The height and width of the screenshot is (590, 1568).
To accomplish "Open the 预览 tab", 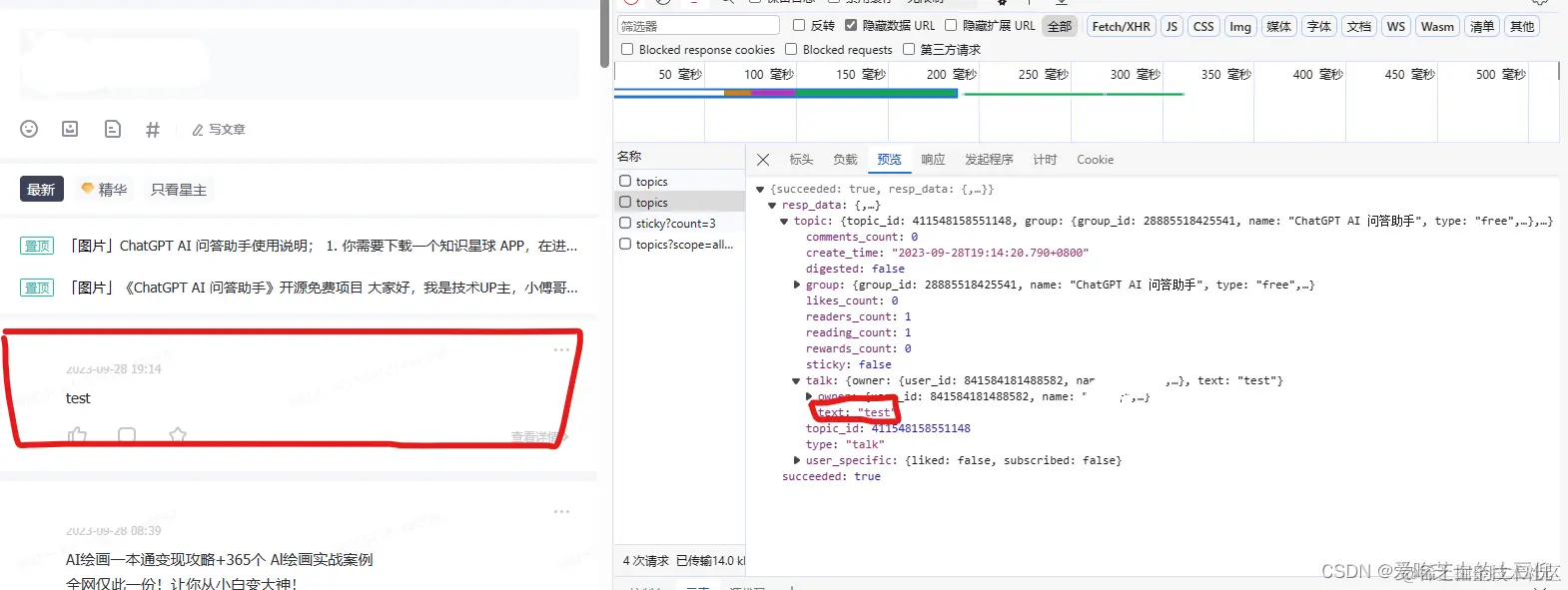I will click(889, 160).
